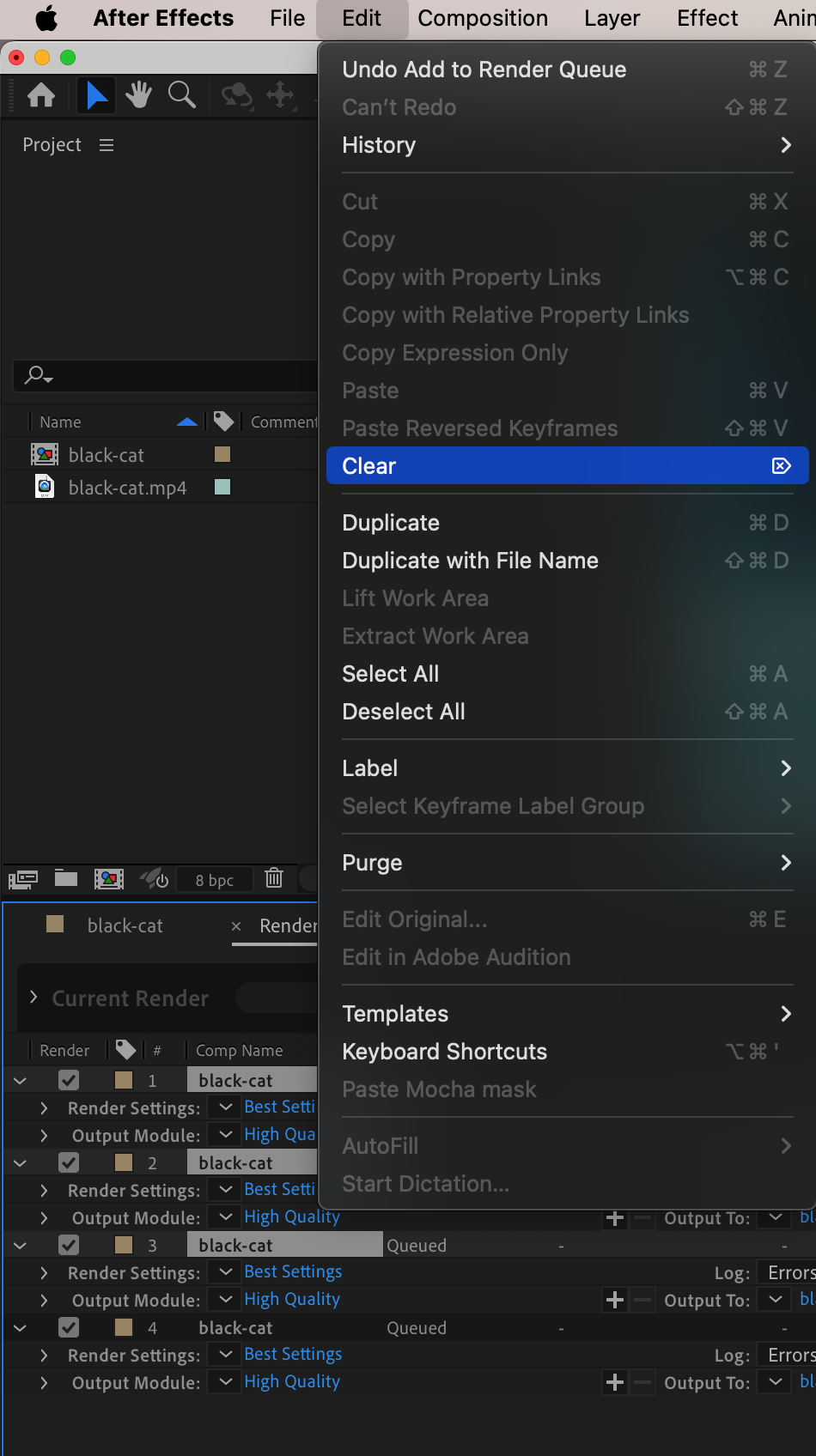The image size is (816, 1456).
Task: Open the Project panel hamburger menu
Action: click(x=107, y=145)
